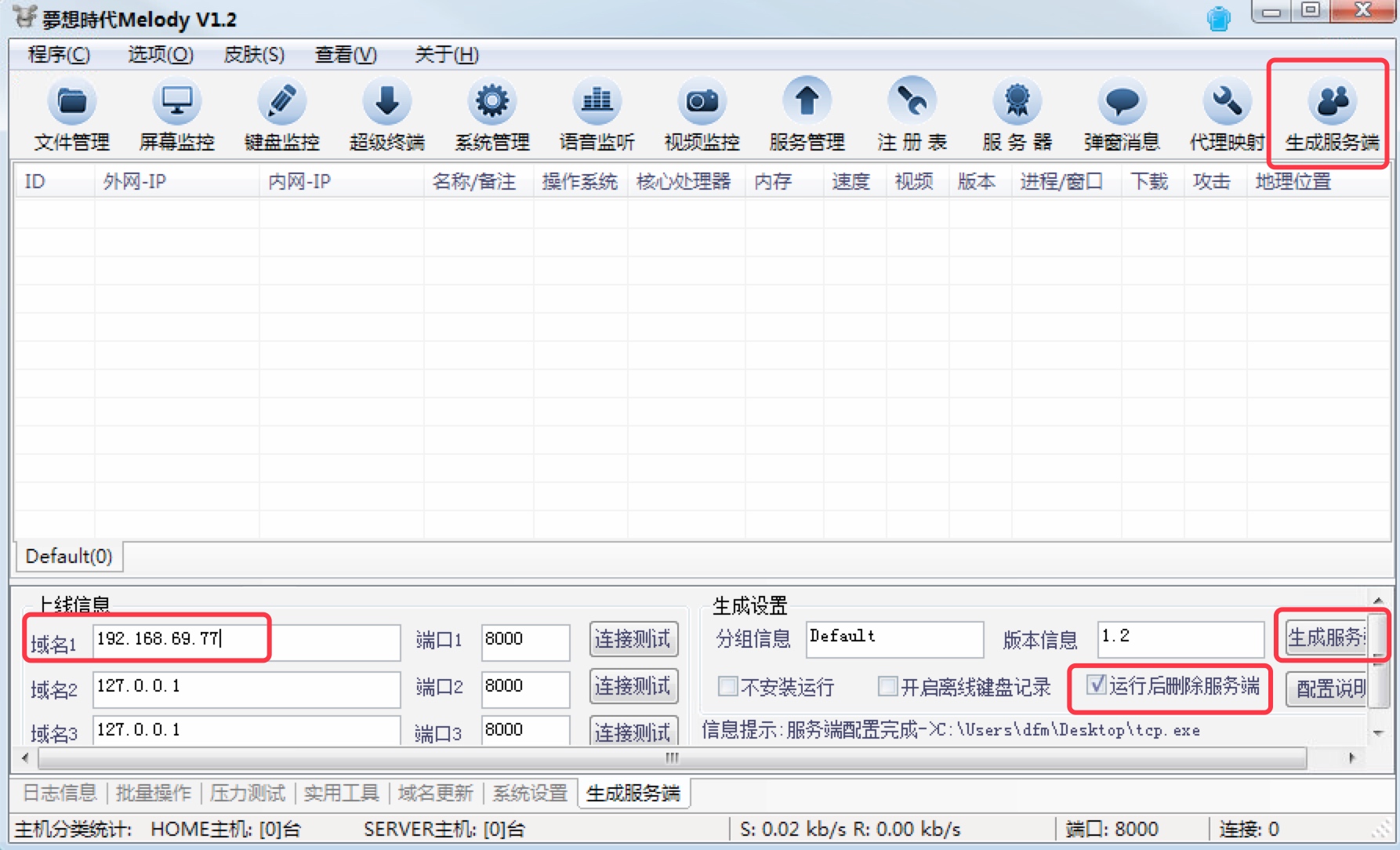Image resolution: width=1400 pixels, height=850 pixels.
Task: Focus the 分组信息 Default field
Action: point(894,639)
